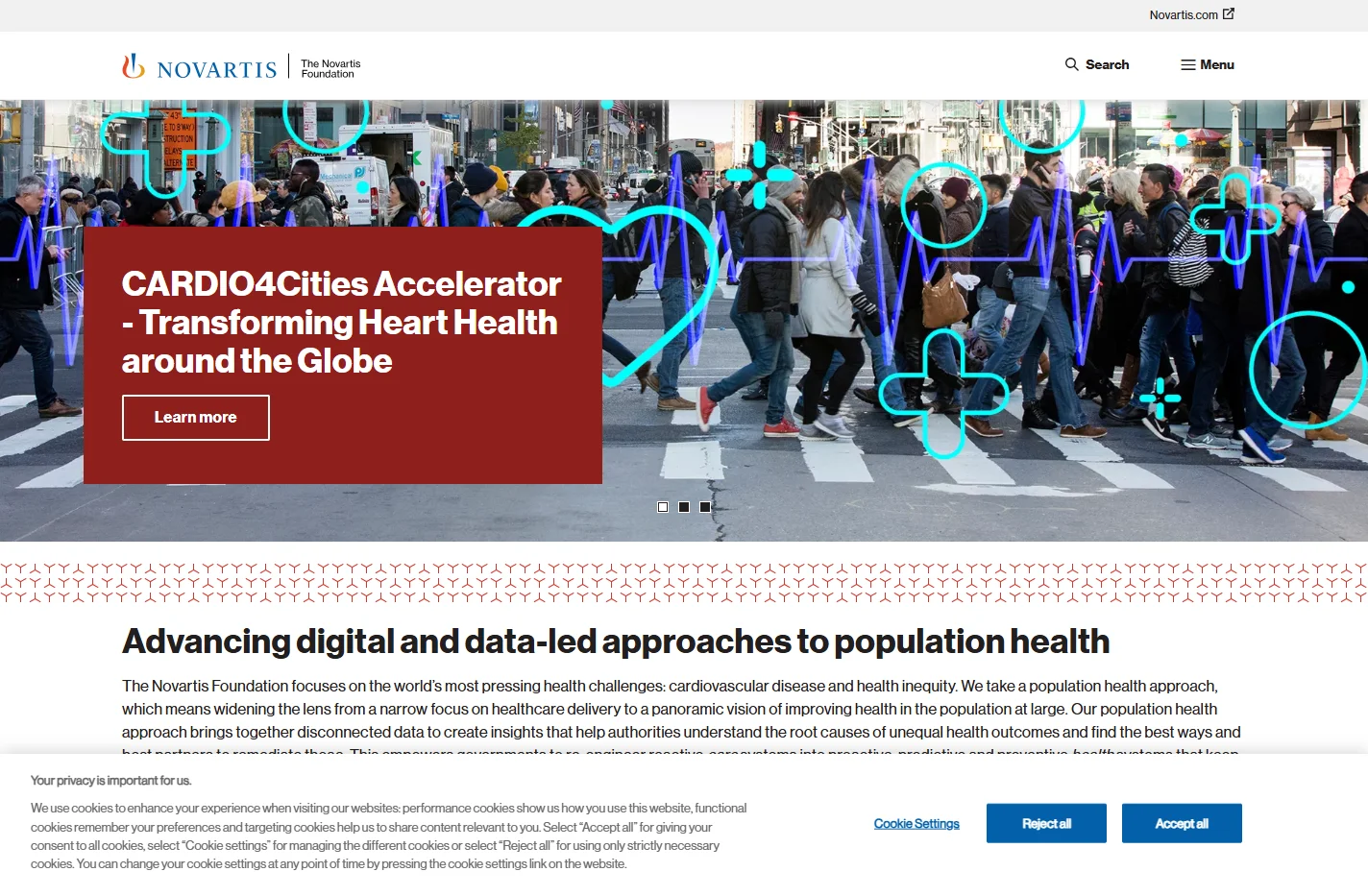Viewport: 1368px width, 896px height.
Task: Click The Novartis Foundation text next to logo
Action: (x=330, y=68)
